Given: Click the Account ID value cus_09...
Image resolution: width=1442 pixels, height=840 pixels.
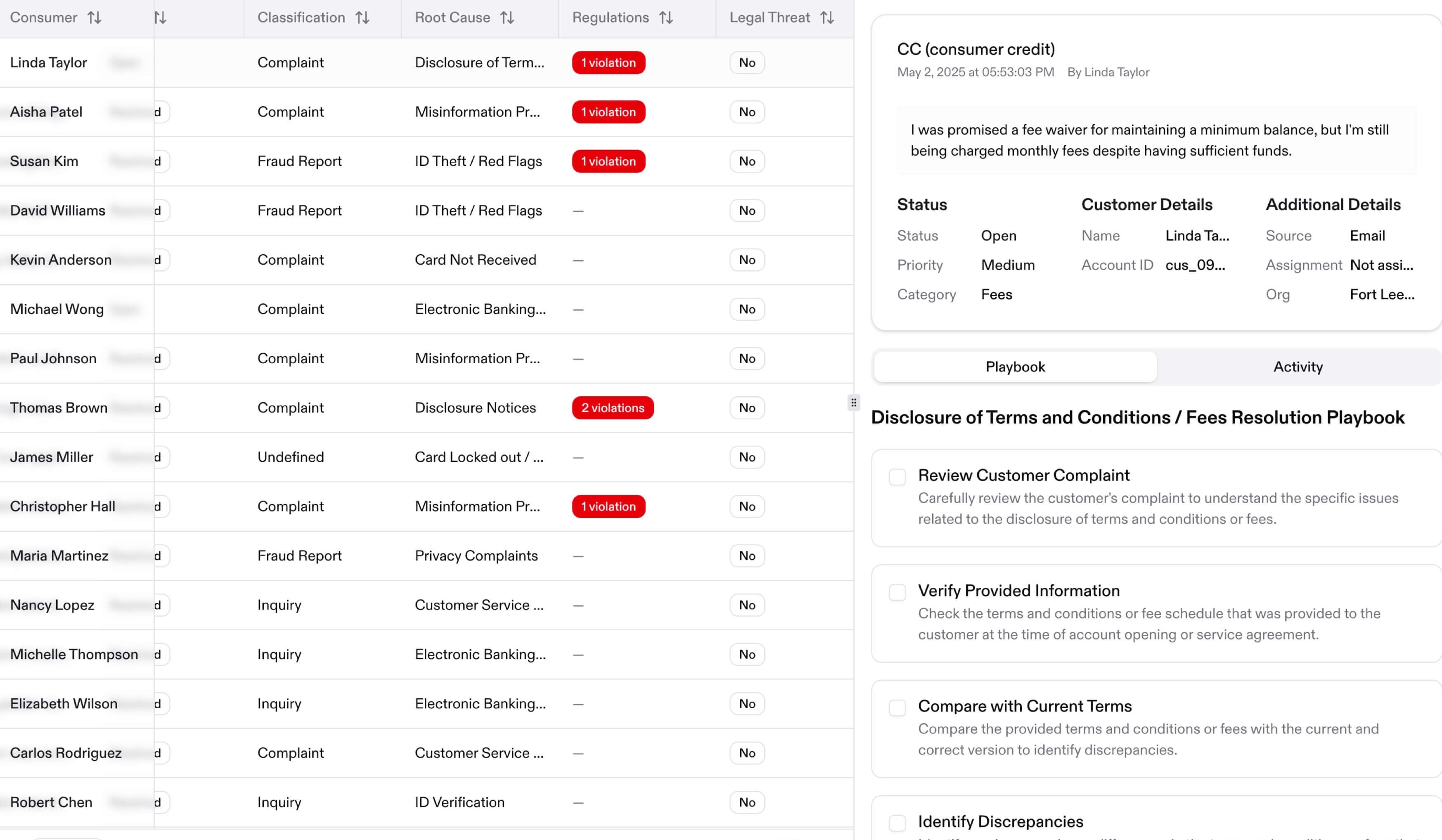Looking at the screenshot, I should [1196, 265].
